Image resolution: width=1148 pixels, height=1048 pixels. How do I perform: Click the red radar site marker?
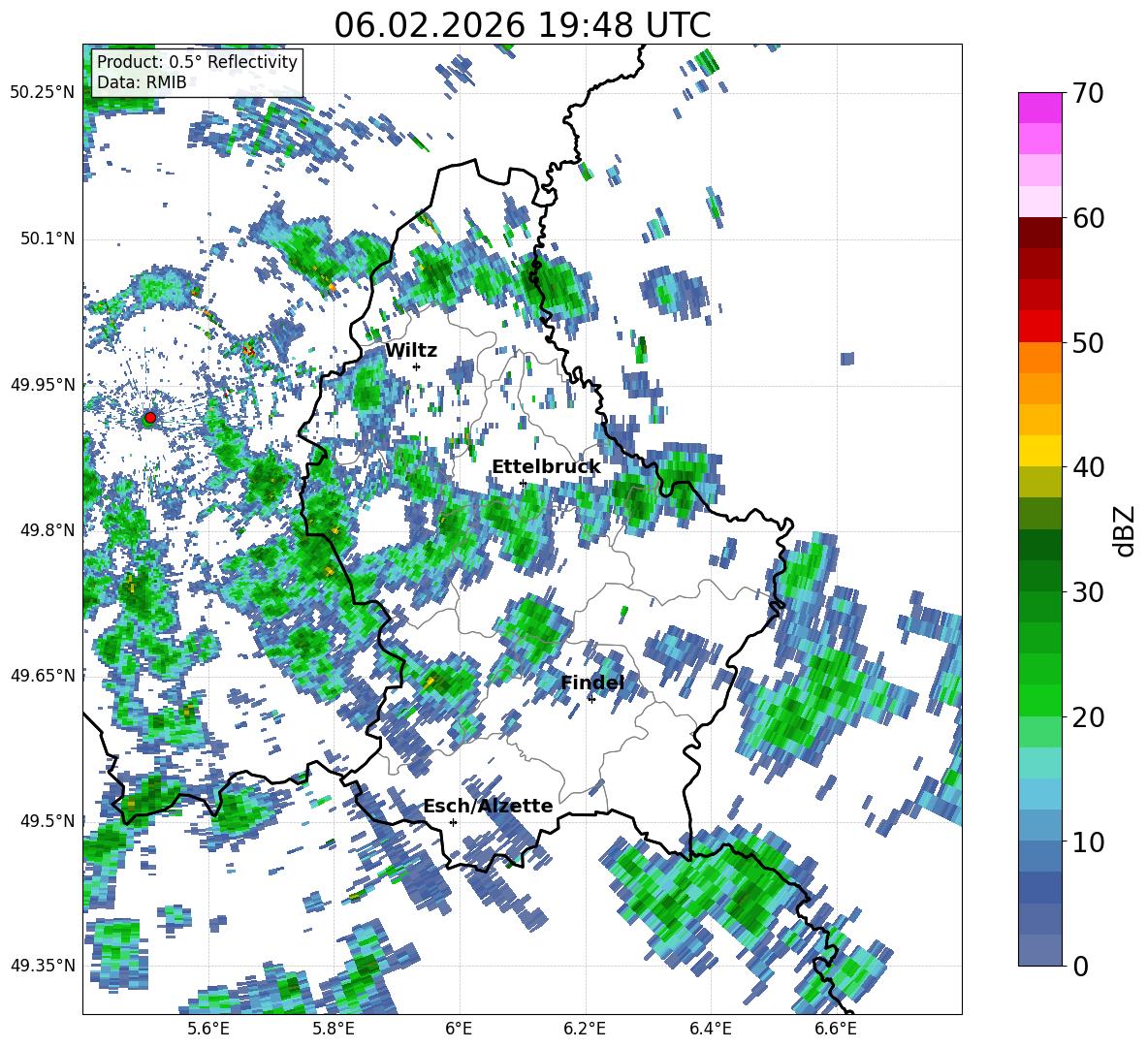tap(150, 418)
